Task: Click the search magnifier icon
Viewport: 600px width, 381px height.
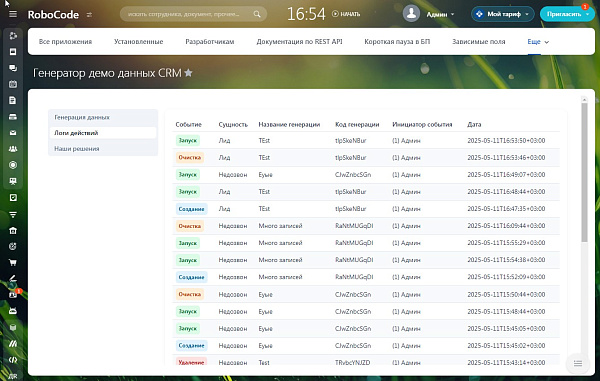Action: click(x=257, y=14)
